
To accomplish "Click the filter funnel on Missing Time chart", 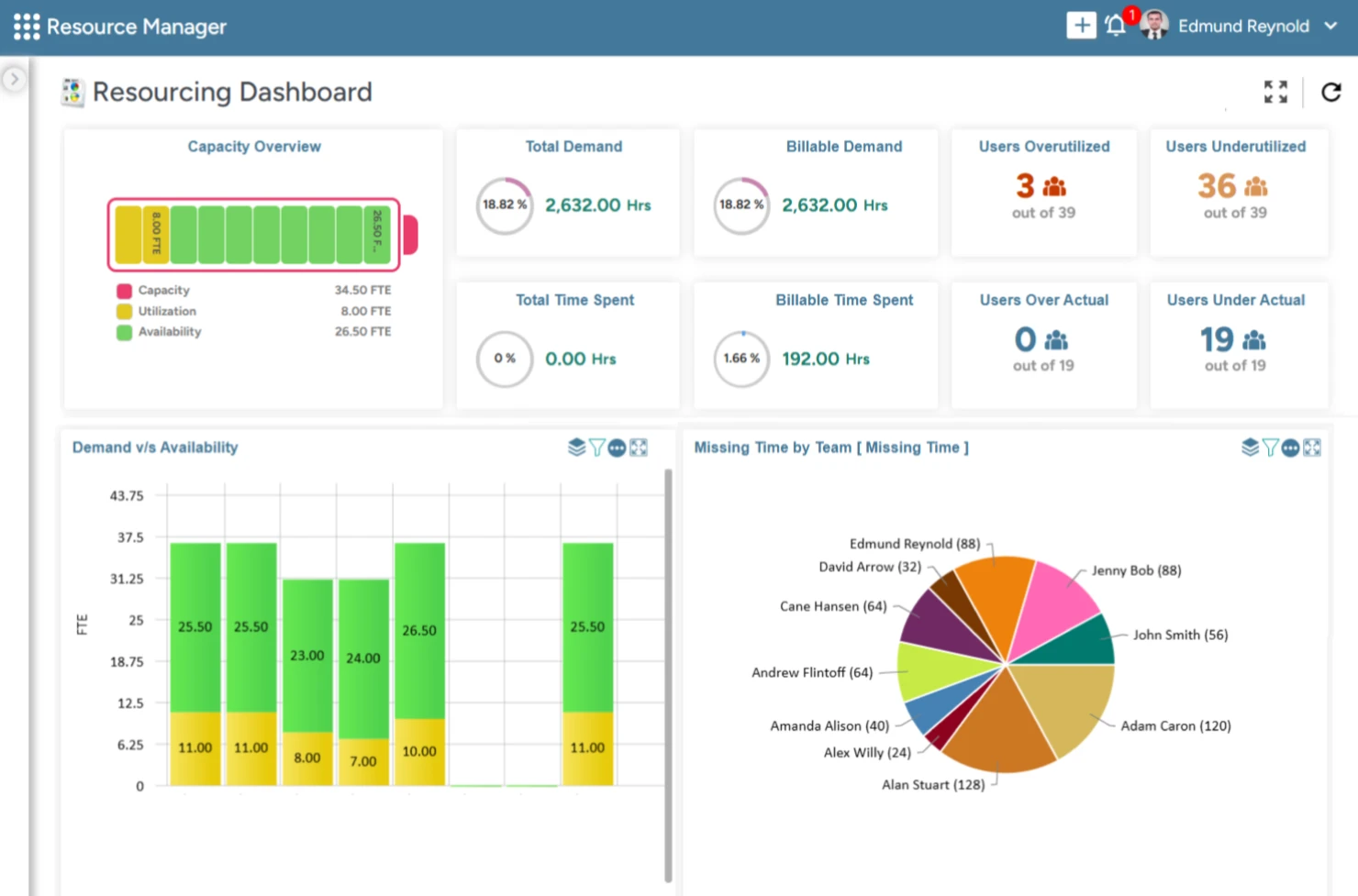I will point(1270,448).
